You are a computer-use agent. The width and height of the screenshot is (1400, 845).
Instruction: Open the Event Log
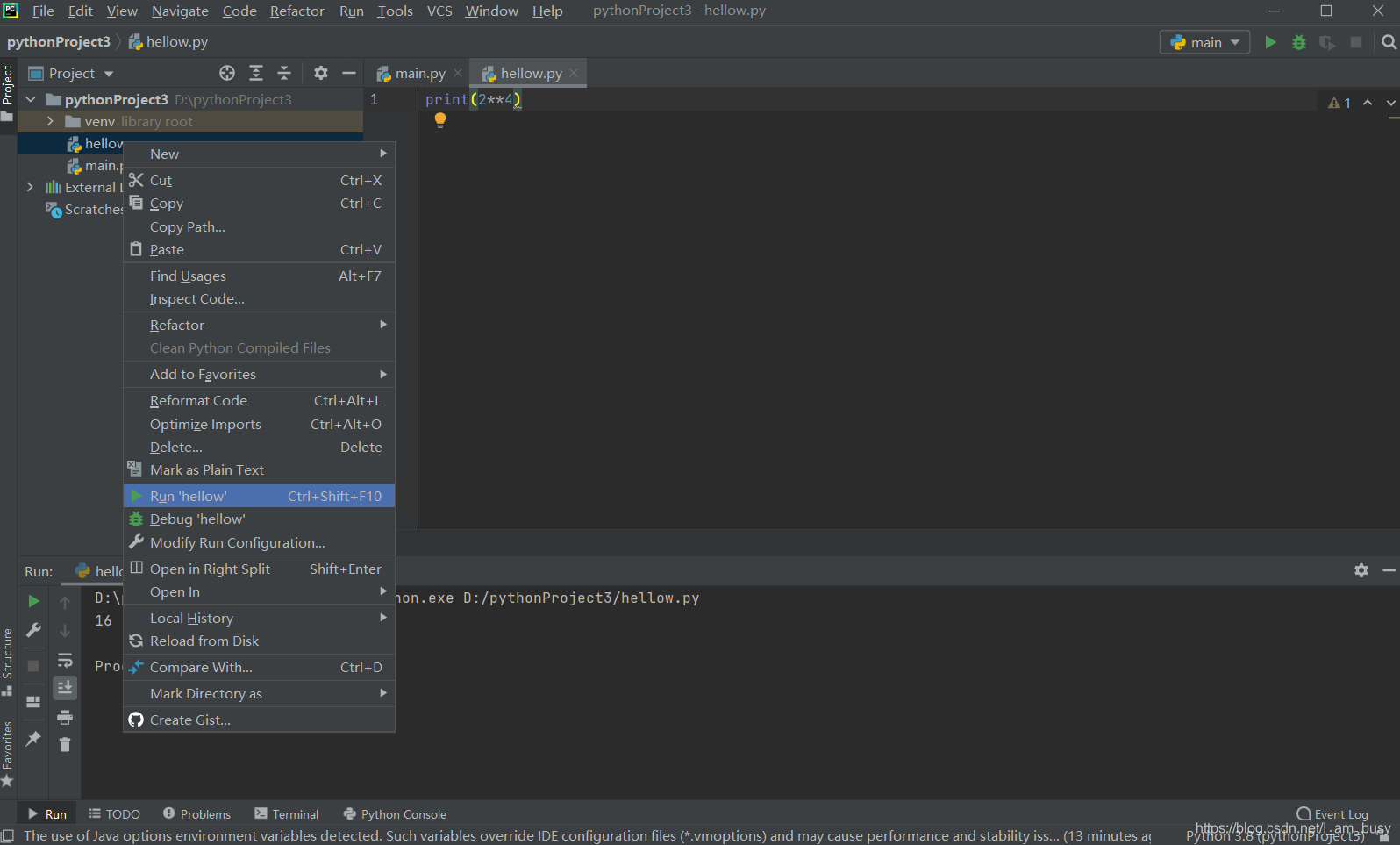[1332, 814]
